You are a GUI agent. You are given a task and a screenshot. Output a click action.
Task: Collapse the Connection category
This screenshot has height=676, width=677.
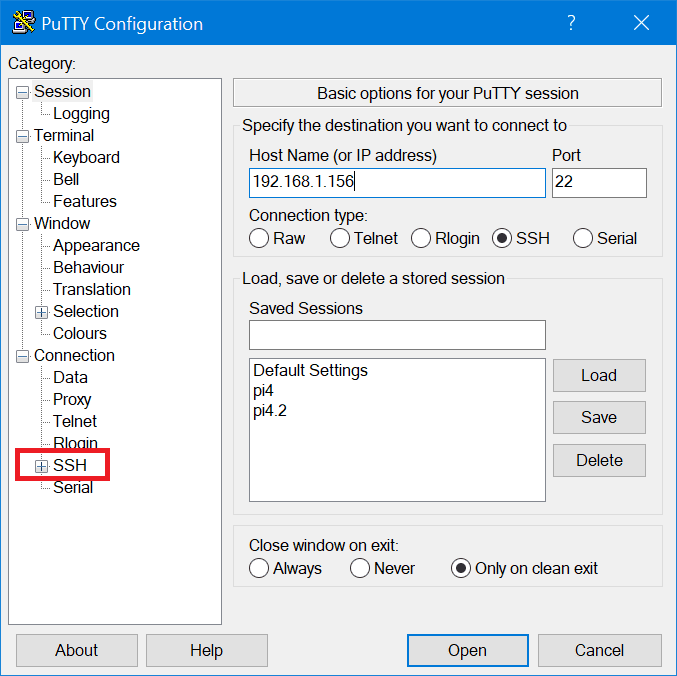(22, 356)
